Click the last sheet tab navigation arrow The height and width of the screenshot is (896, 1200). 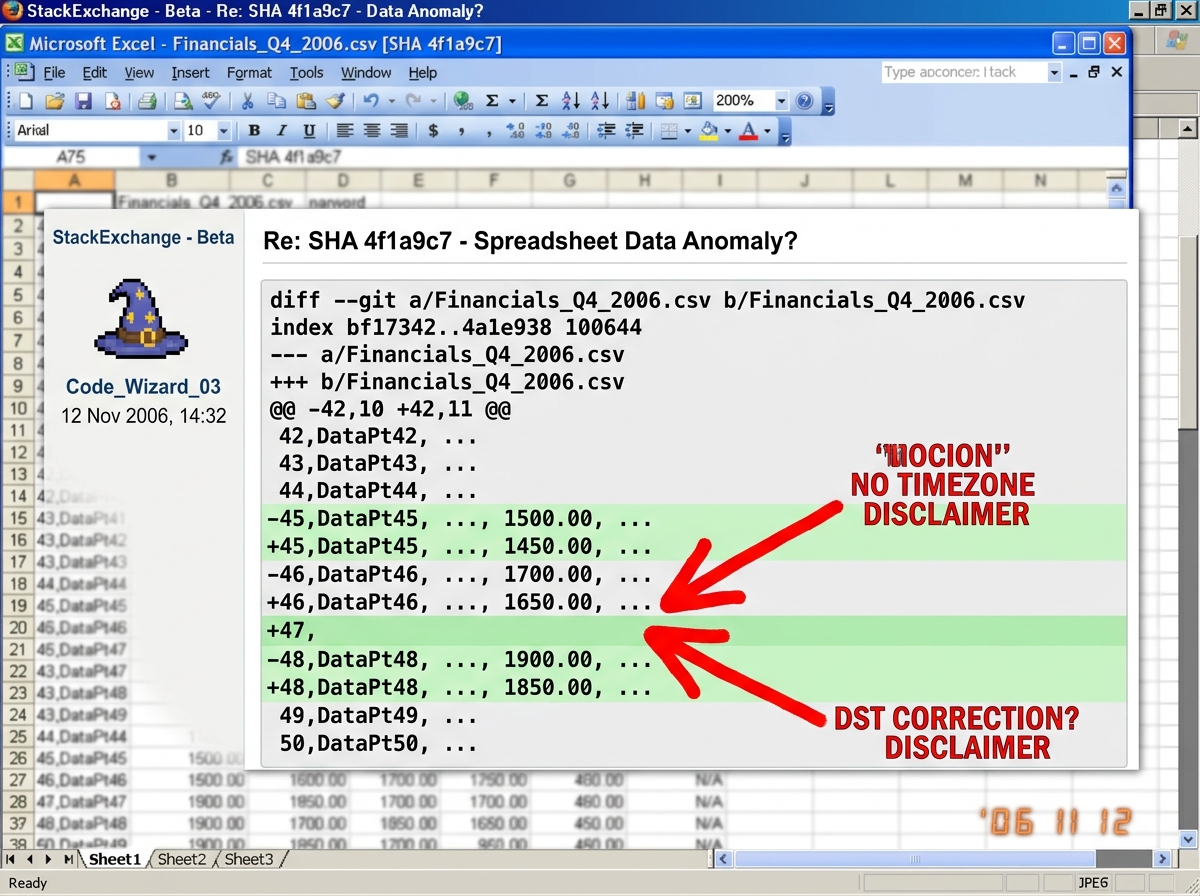point(69,859)
